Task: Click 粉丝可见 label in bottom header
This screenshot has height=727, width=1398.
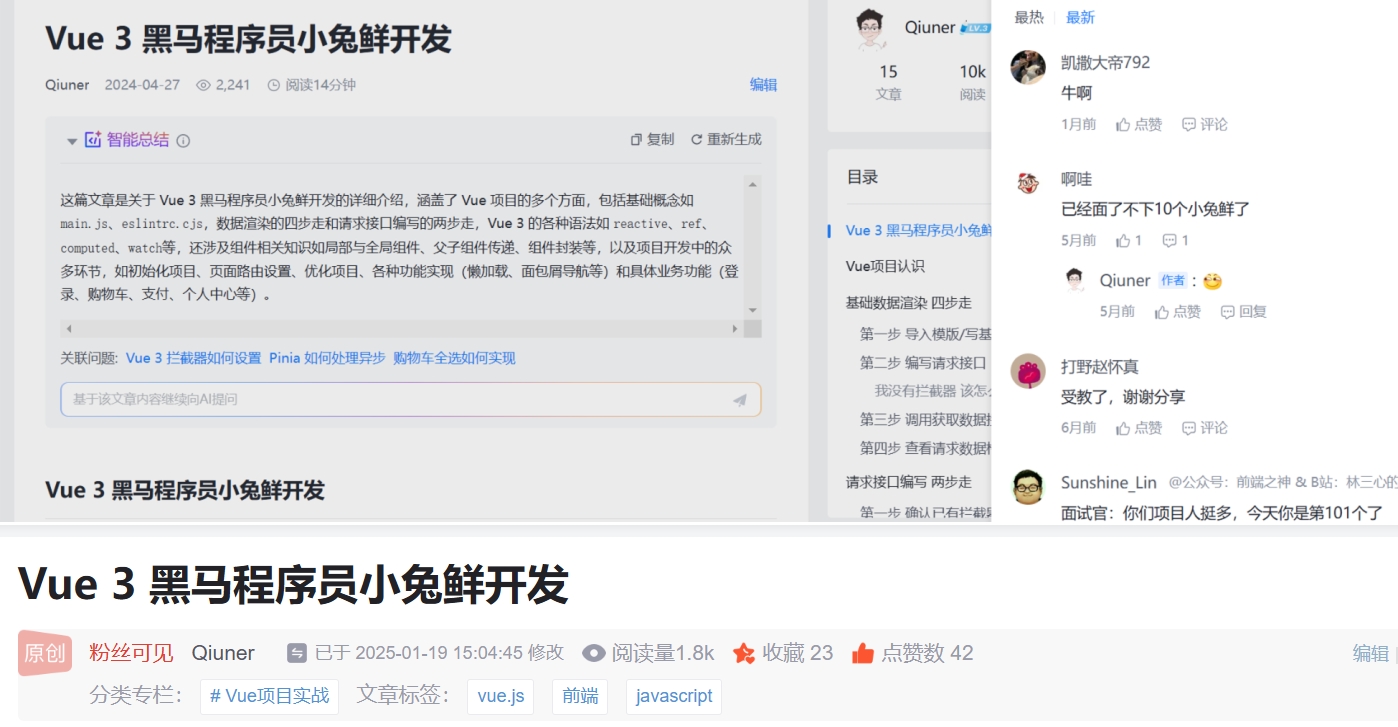Action: tap(131, 653)
